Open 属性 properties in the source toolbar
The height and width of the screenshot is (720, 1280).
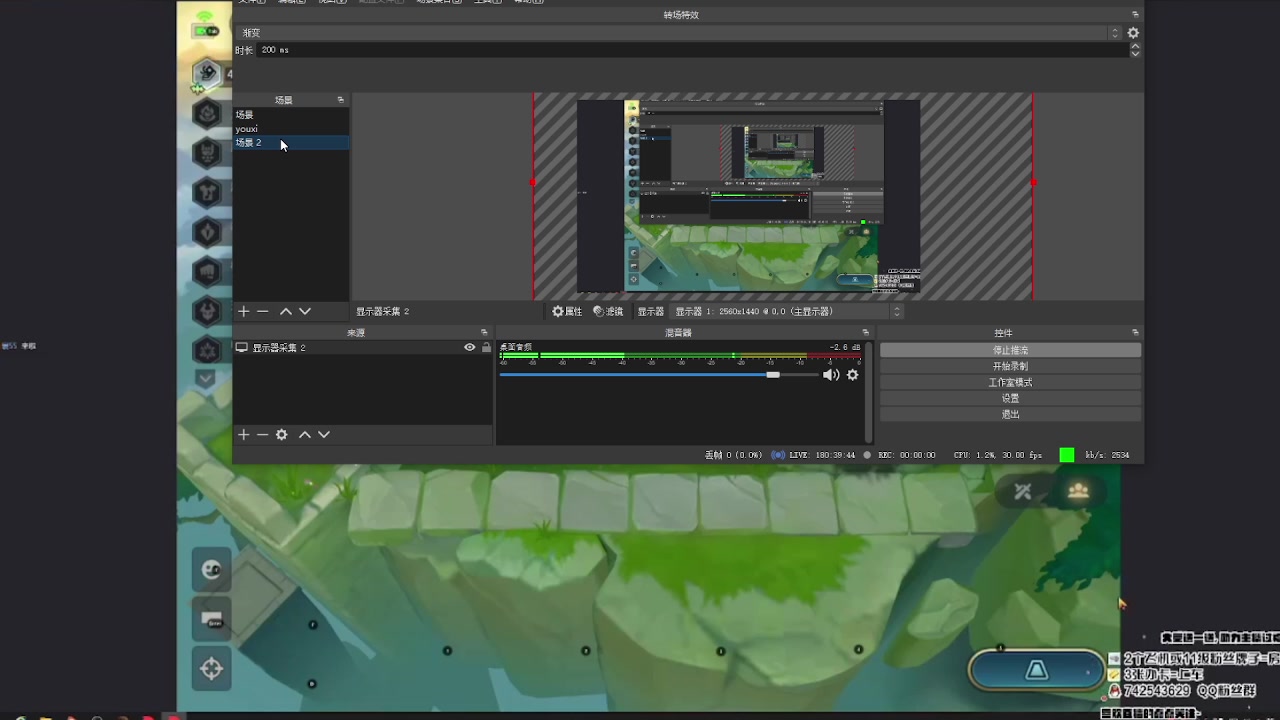tap(567, 312)
